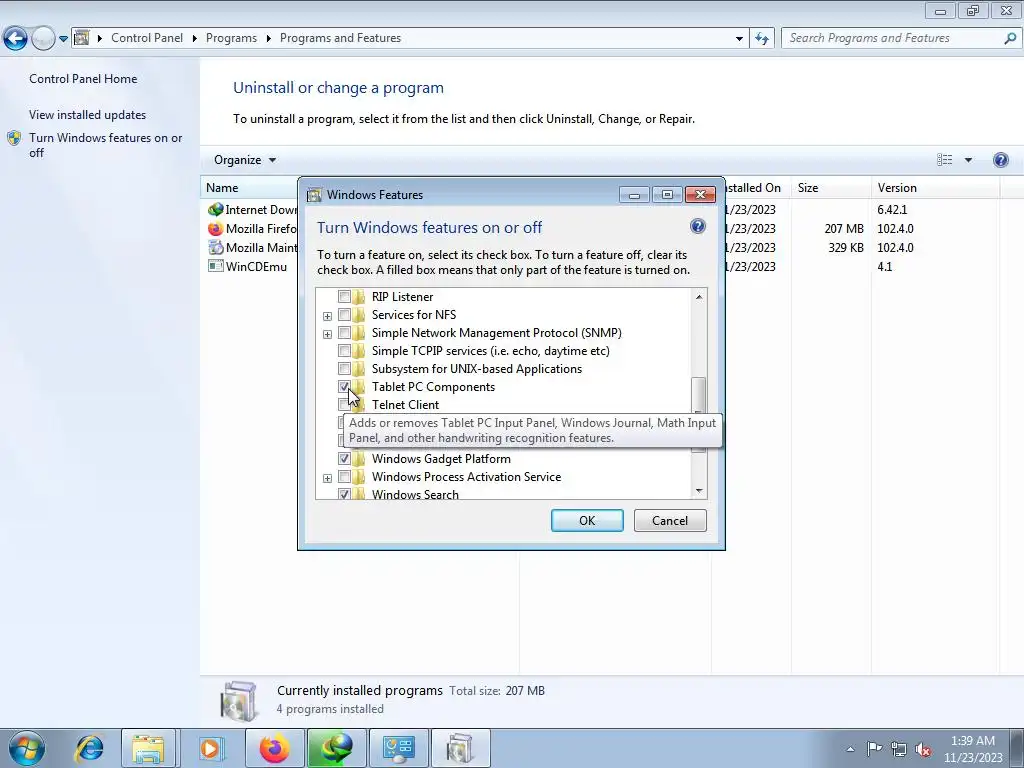1024x768 pixels.
Task: Switch to Control Panel taskbar button
Action: point(399,748)
